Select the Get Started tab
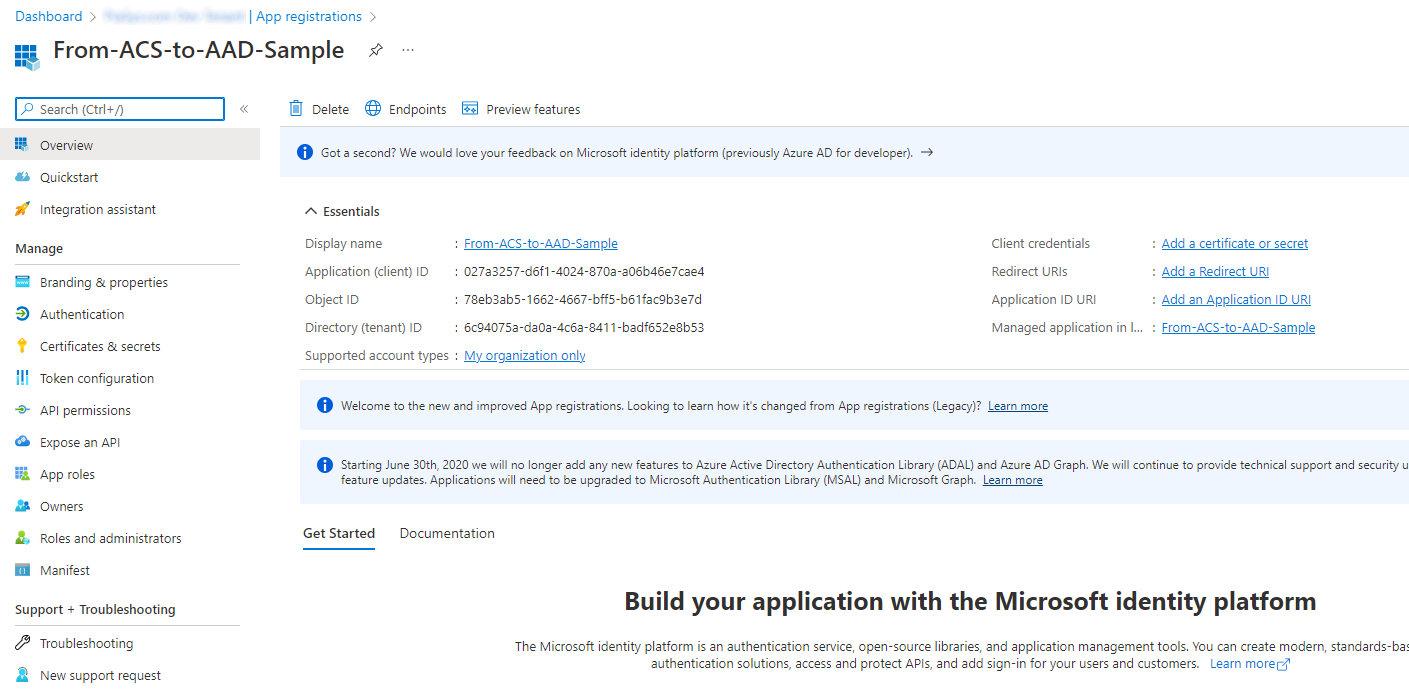1409x700 pixels. tap(339, 533)
